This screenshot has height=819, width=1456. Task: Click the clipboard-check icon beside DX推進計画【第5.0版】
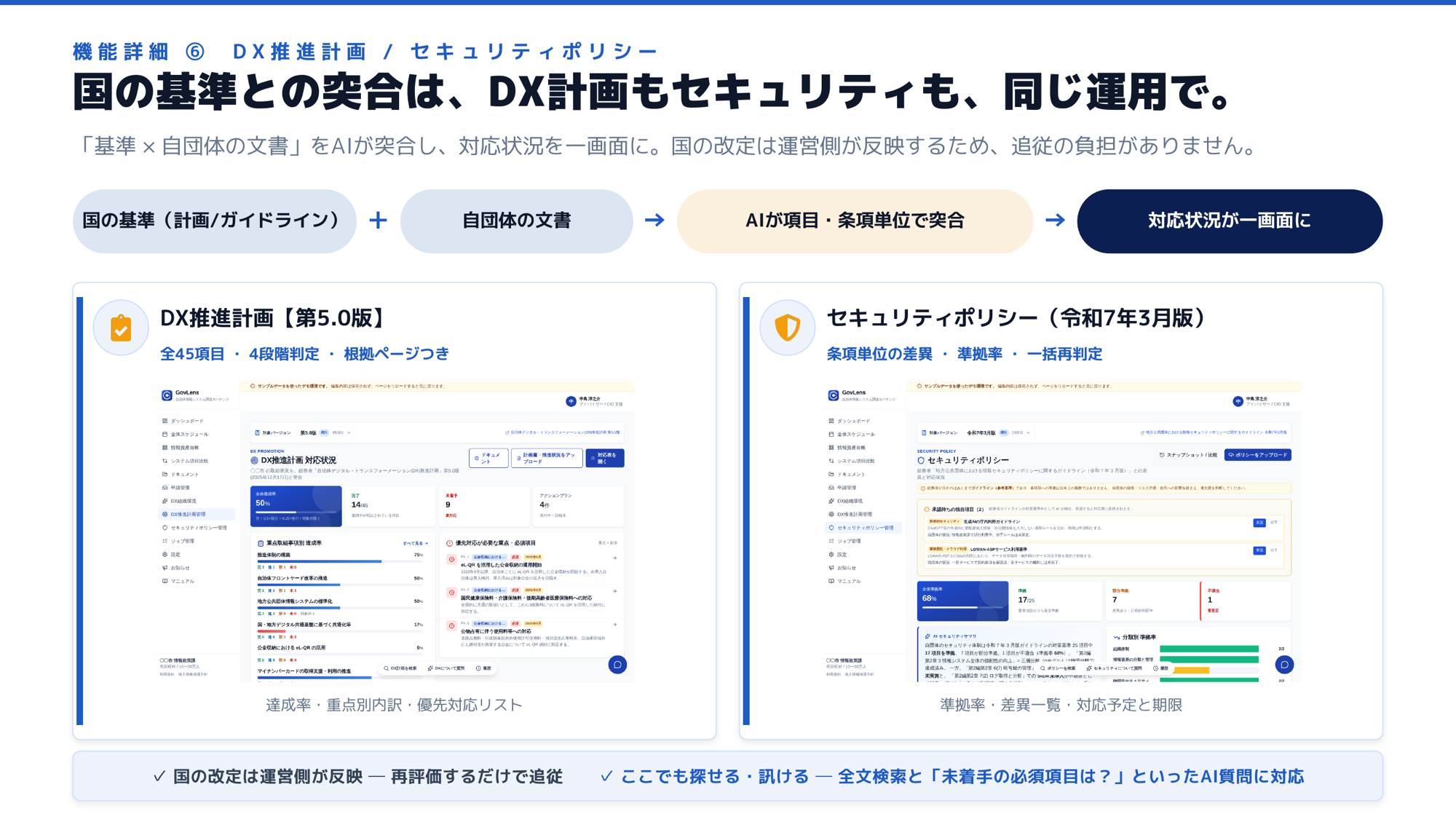(121, 328)
